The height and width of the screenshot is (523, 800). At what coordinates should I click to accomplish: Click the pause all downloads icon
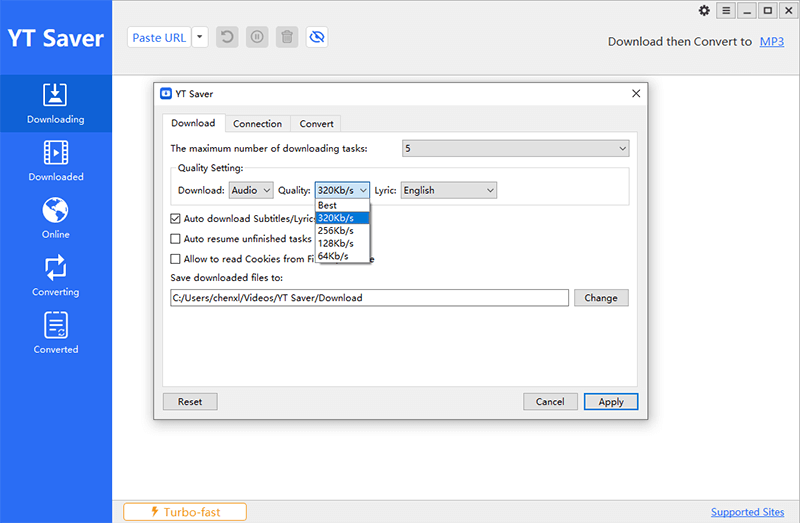pos(257,38)
